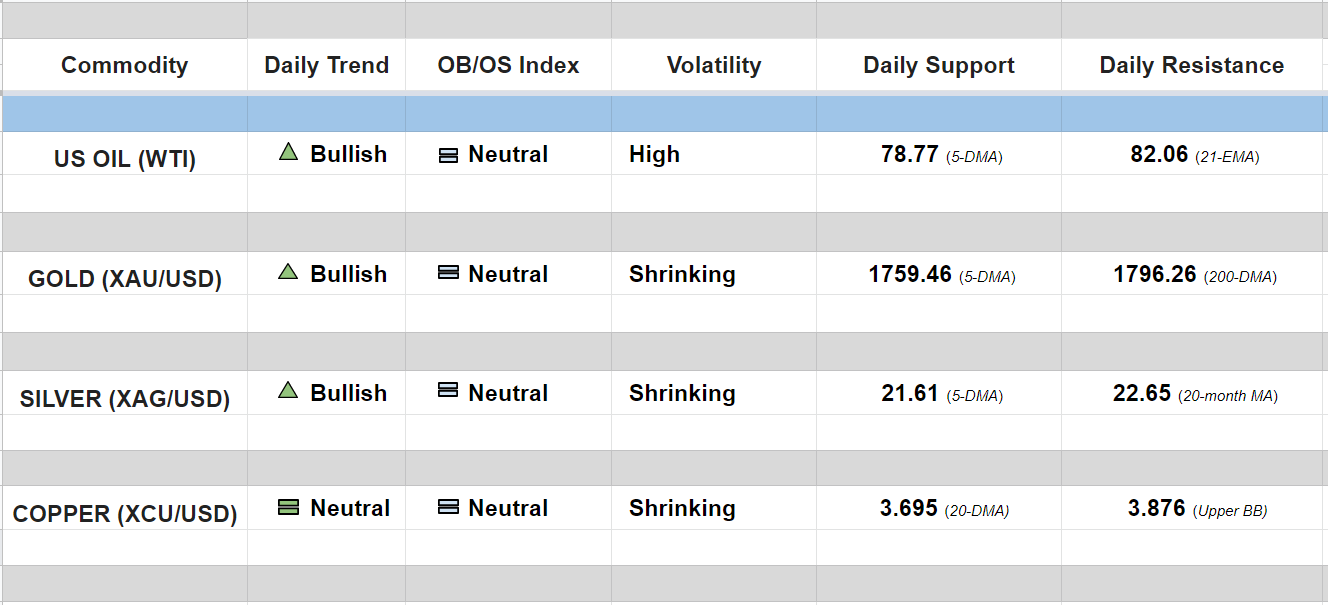Image resolution: width=1328 pixels, height=605 pixels.
Task: Click the Daily Resistance header cell
Action: 1191,66
